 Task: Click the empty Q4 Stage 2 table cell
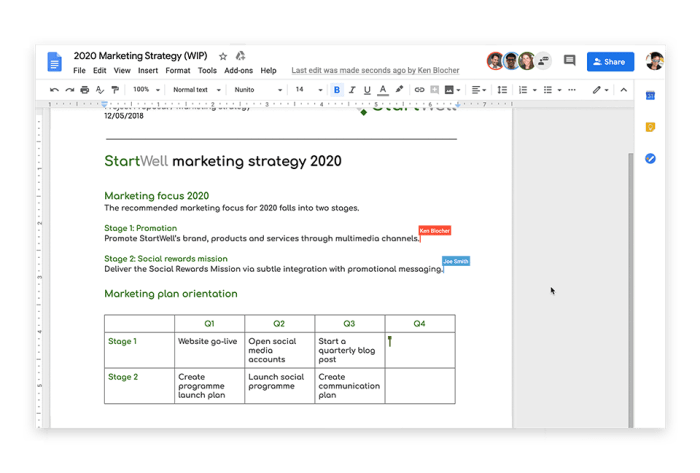[419, 385]
